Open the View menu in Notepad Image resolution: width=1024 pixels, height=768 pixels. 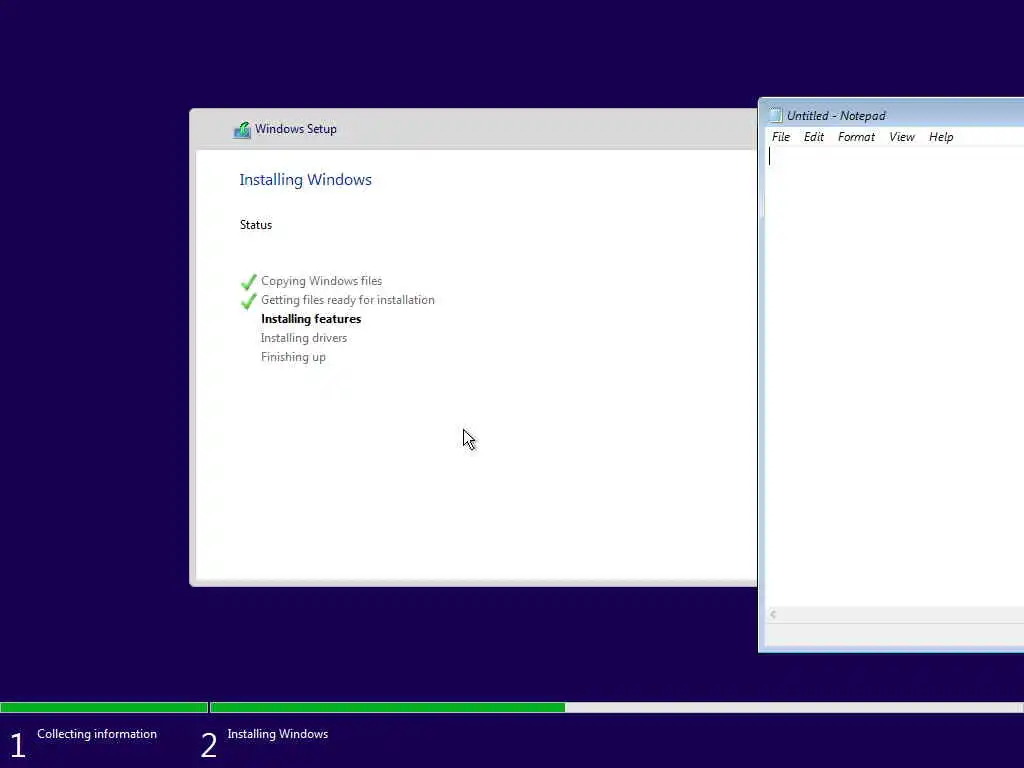pos(902,137)
